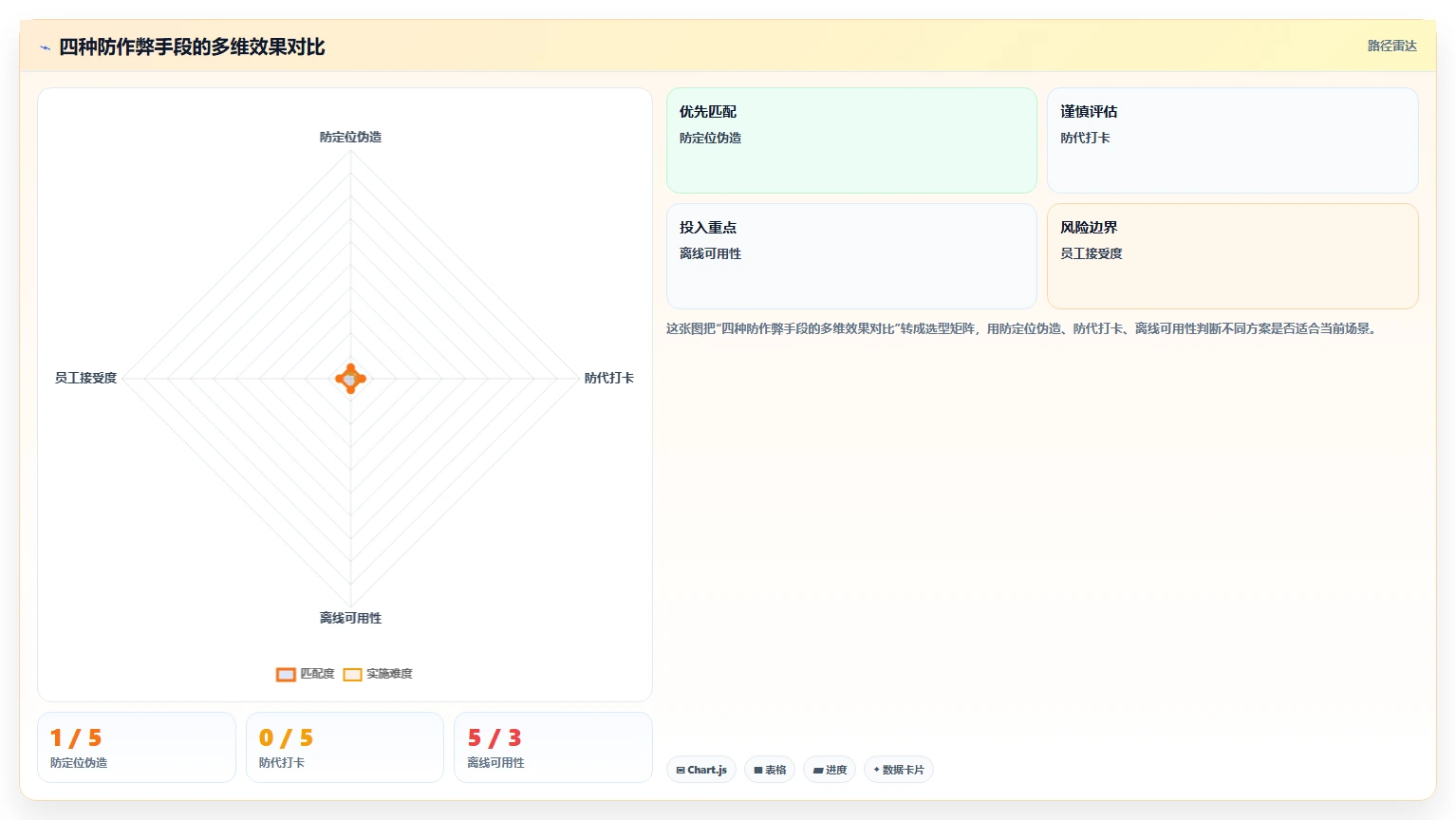Viewport: 1456px width, 820px height.
Task: Click the 匹配度 legend label
Action: (317, 674)
